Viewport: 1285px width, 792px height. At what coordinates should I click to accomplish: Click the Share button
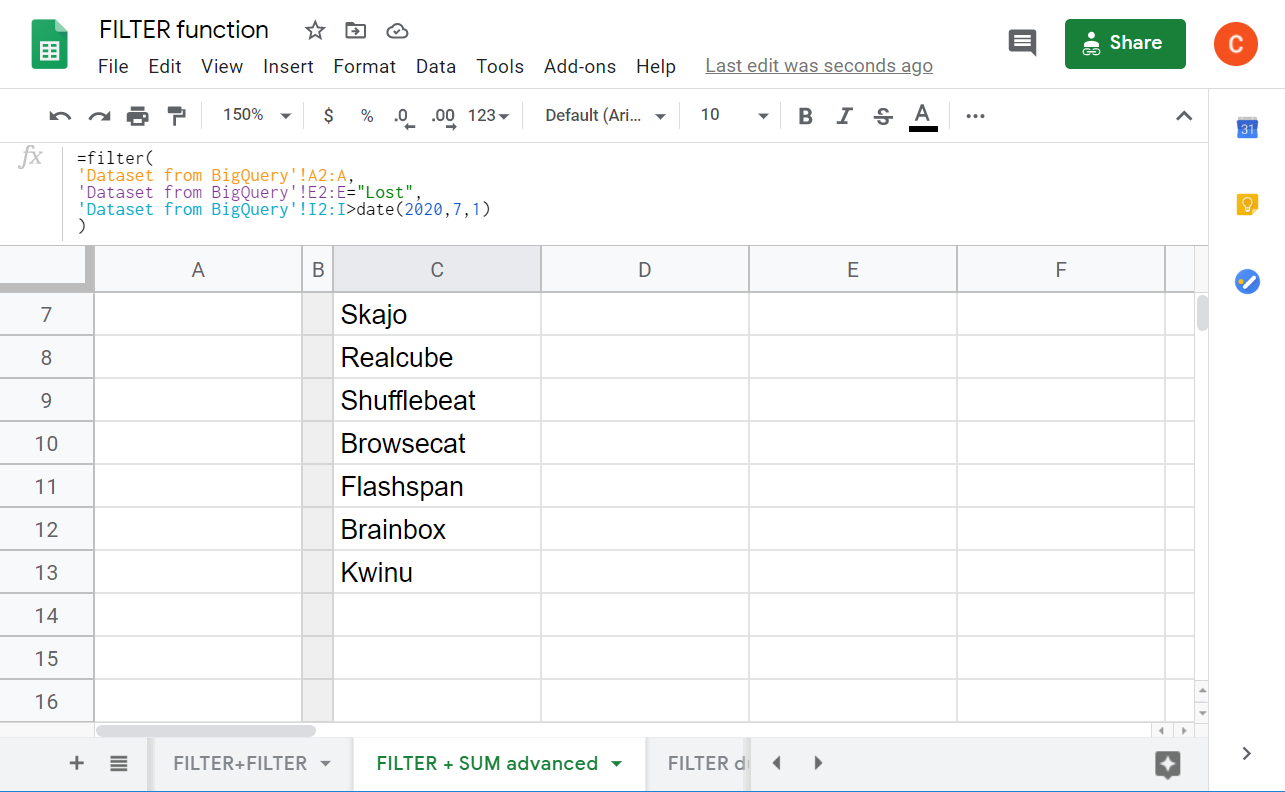point(1125,43)
